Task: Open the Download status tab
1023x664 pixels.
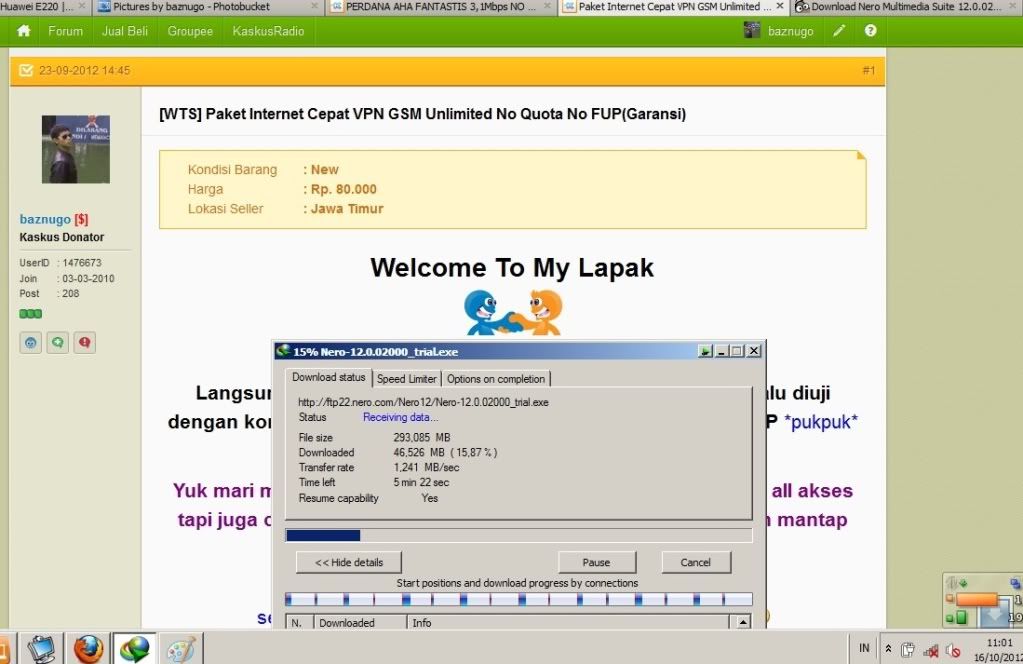Action: [x=329, y=378]
